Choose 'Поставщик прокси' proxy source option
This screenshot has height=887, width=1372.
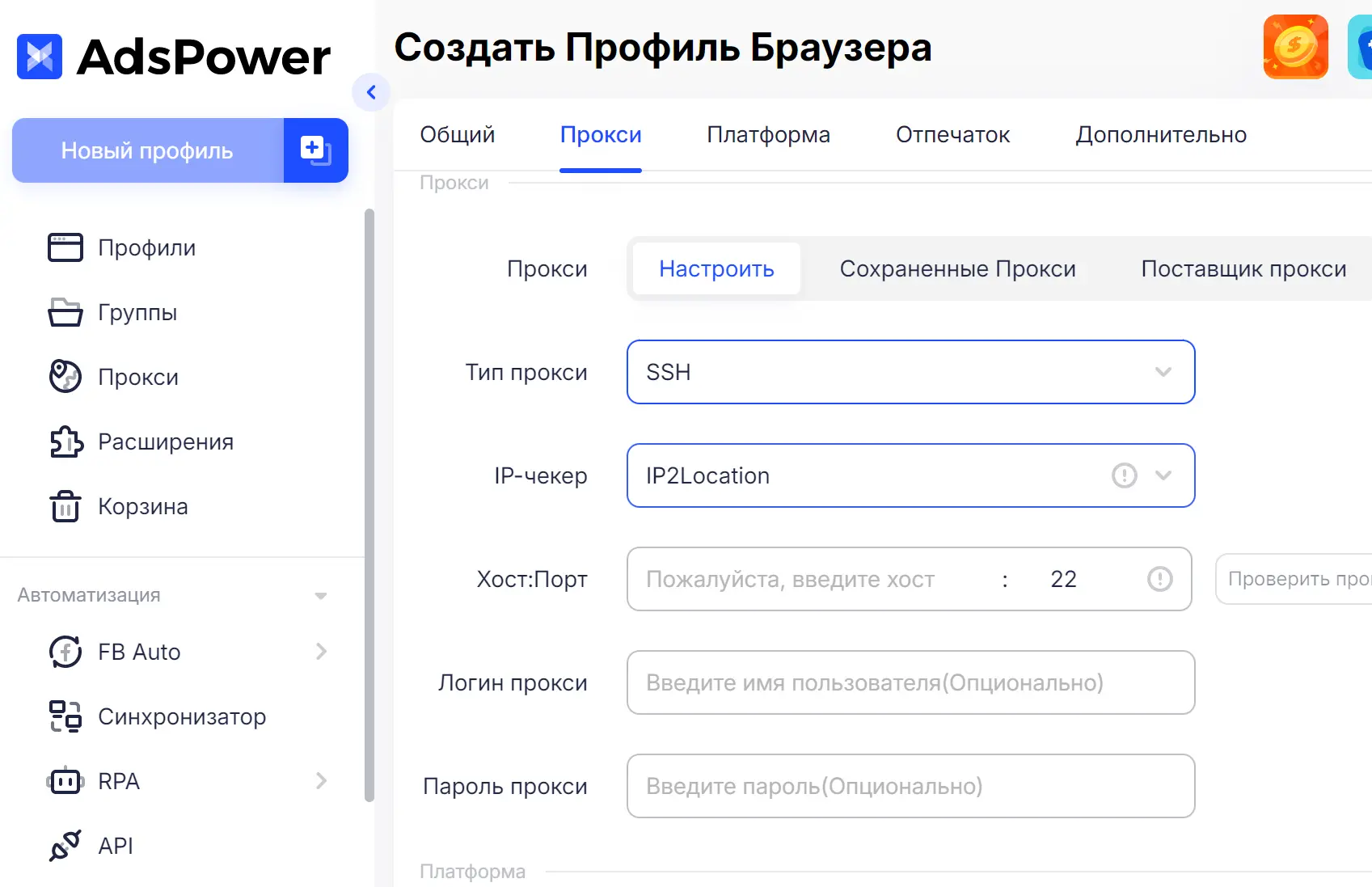click(x=1243, y=268)
